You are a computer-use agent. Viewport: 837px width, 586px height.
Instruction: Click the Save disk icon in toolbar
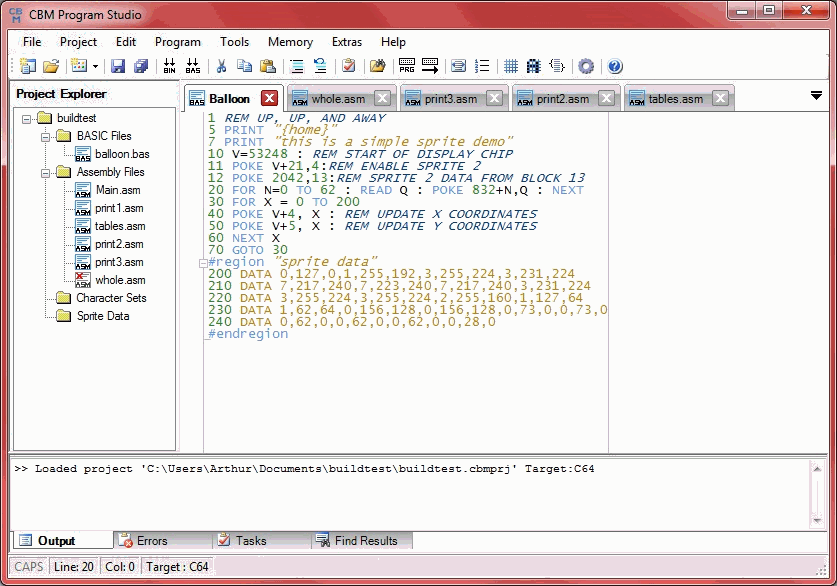coord(118,67)
